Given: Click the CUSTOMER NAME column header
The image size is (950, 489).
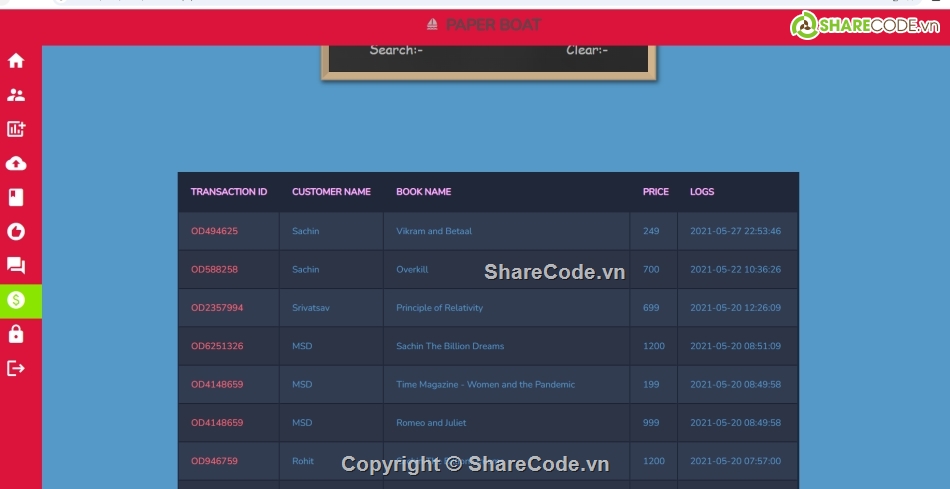Looking at the screenshot, I should (x=331, y=191).
